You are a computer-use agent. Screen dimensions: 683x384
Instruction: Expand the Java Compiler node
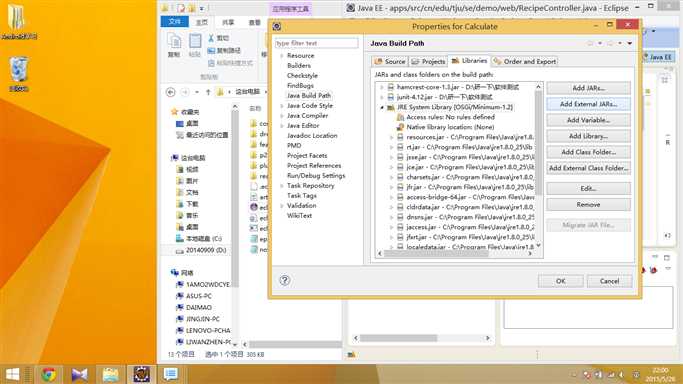pos(282,116)
